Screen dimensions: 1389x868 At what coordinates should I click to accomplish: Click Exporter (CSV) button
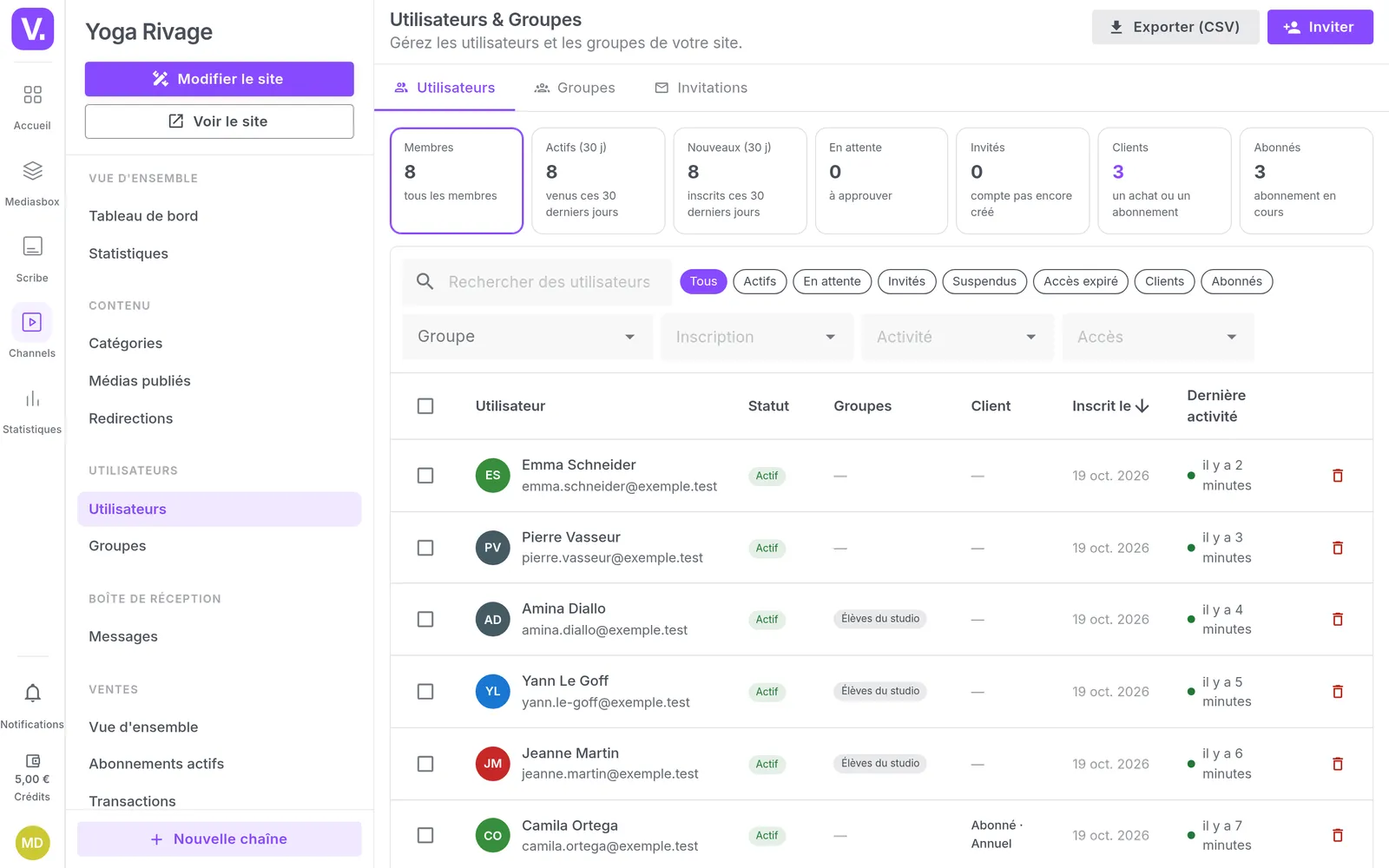(1175, 27)
